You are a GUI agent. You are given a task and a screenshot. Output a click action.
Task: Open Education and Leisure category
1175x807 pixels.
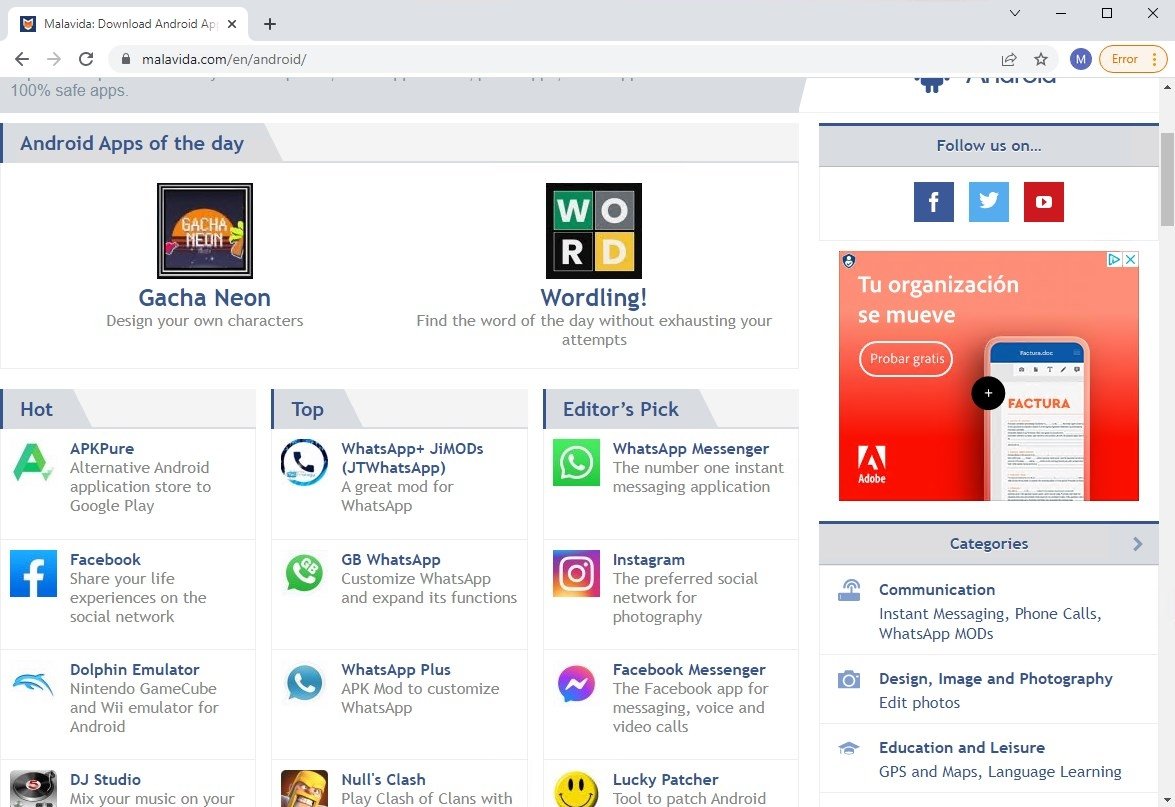coord(961,748)
